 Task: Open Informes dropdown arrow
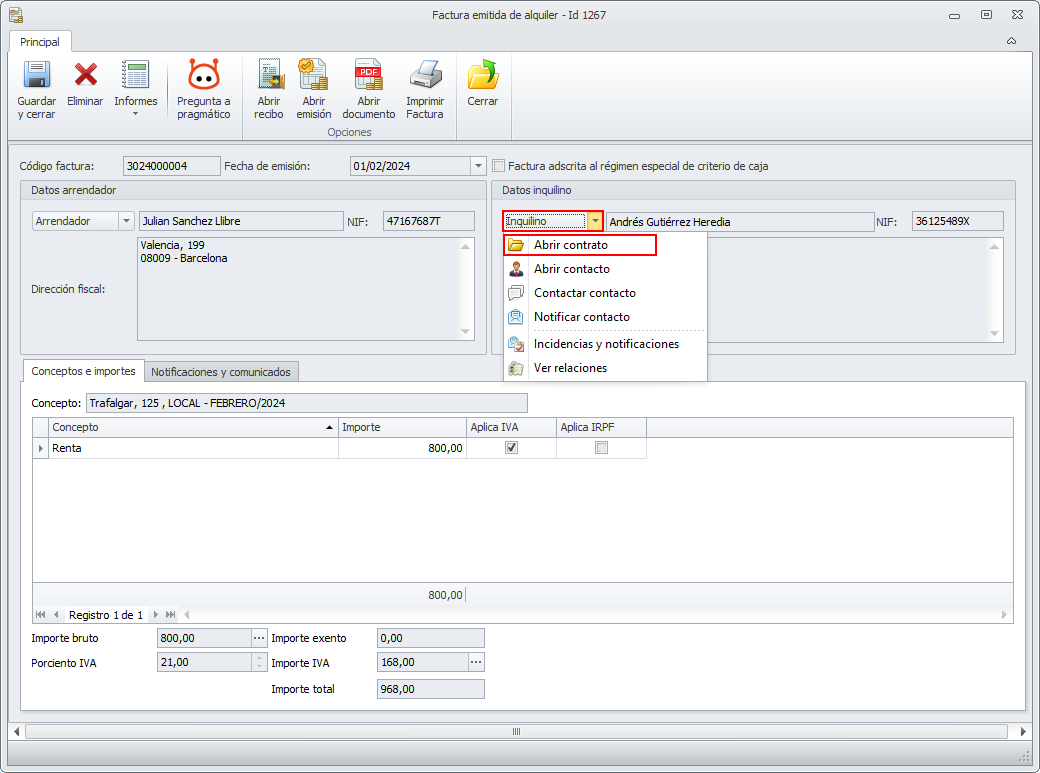coord(135,114)
